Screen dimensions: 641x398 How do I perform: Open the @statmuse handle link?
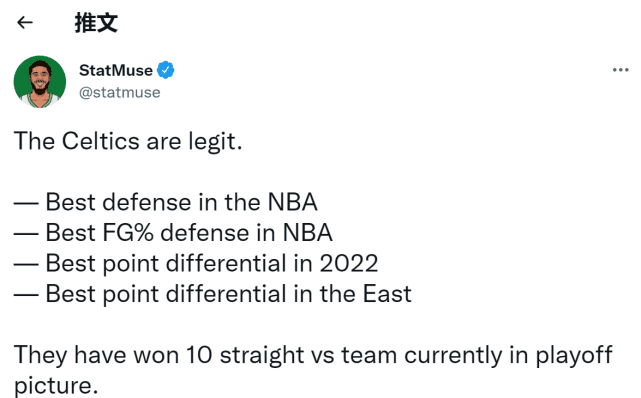119,93
